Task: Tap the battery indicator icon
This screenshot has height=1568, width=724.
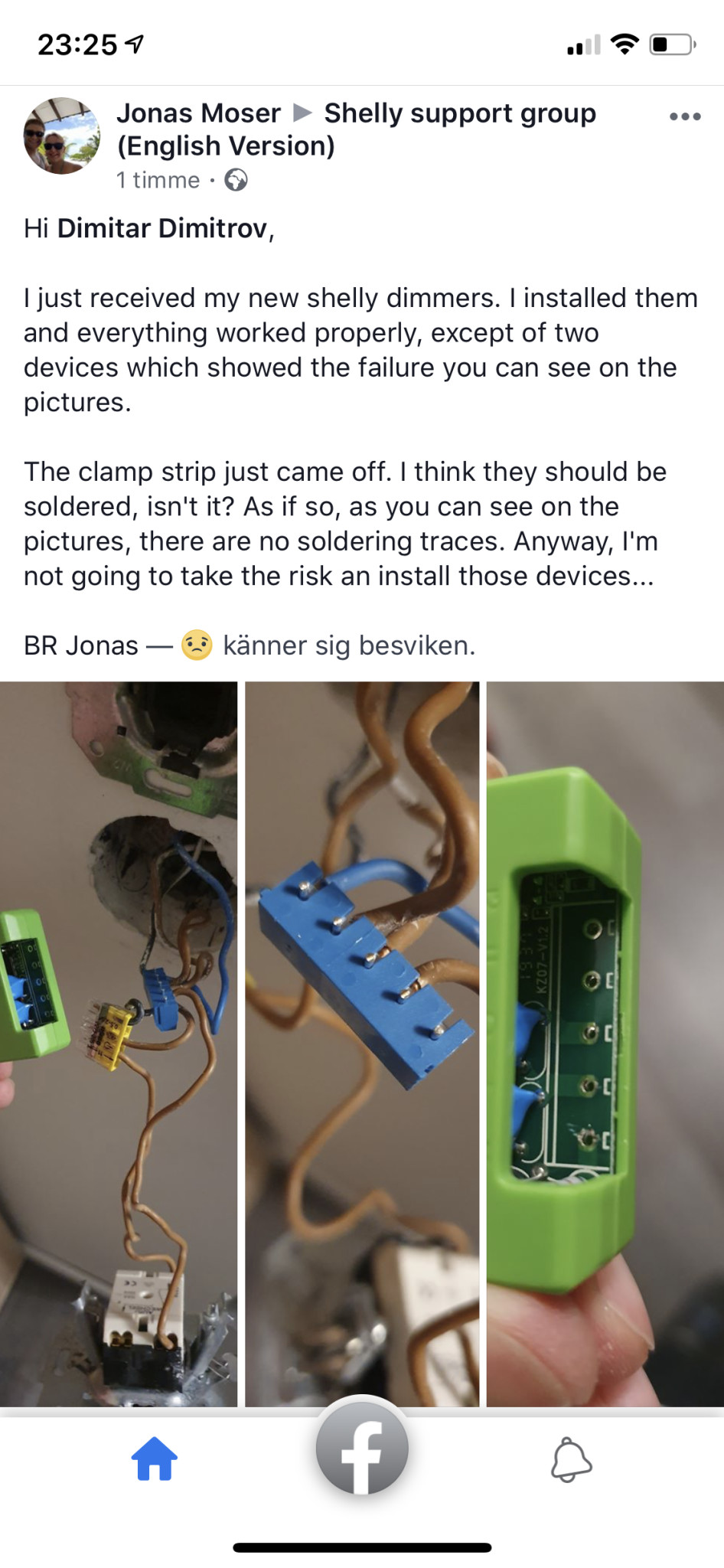Action: coord(673,44)
